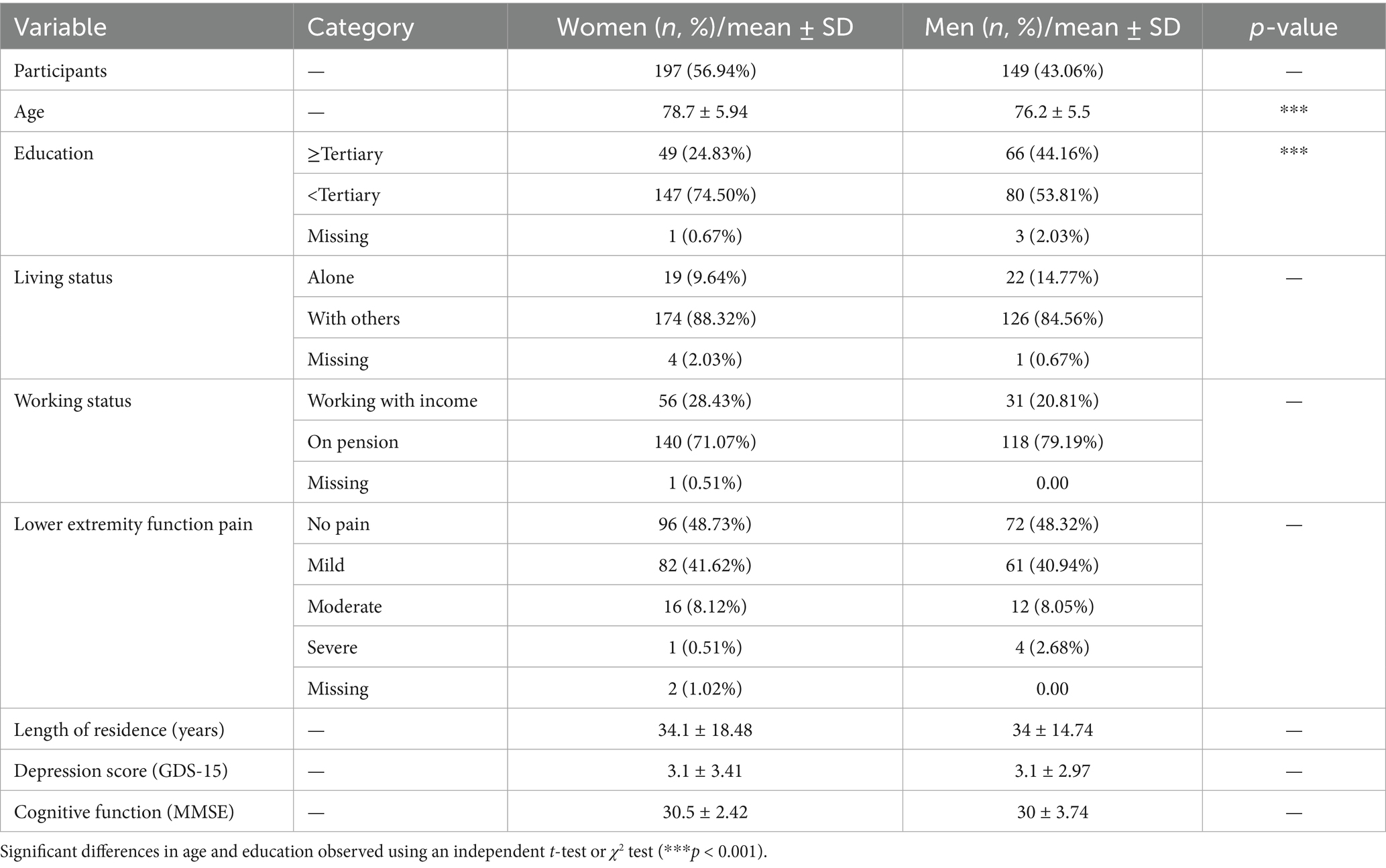Select the Category column header

361,27
